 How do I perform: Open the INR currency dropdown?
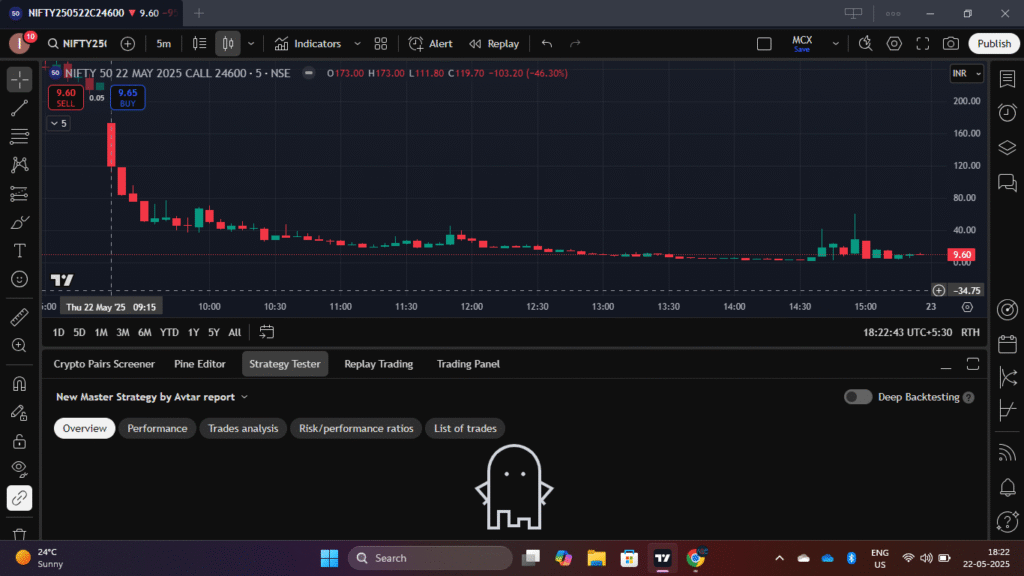967,74
